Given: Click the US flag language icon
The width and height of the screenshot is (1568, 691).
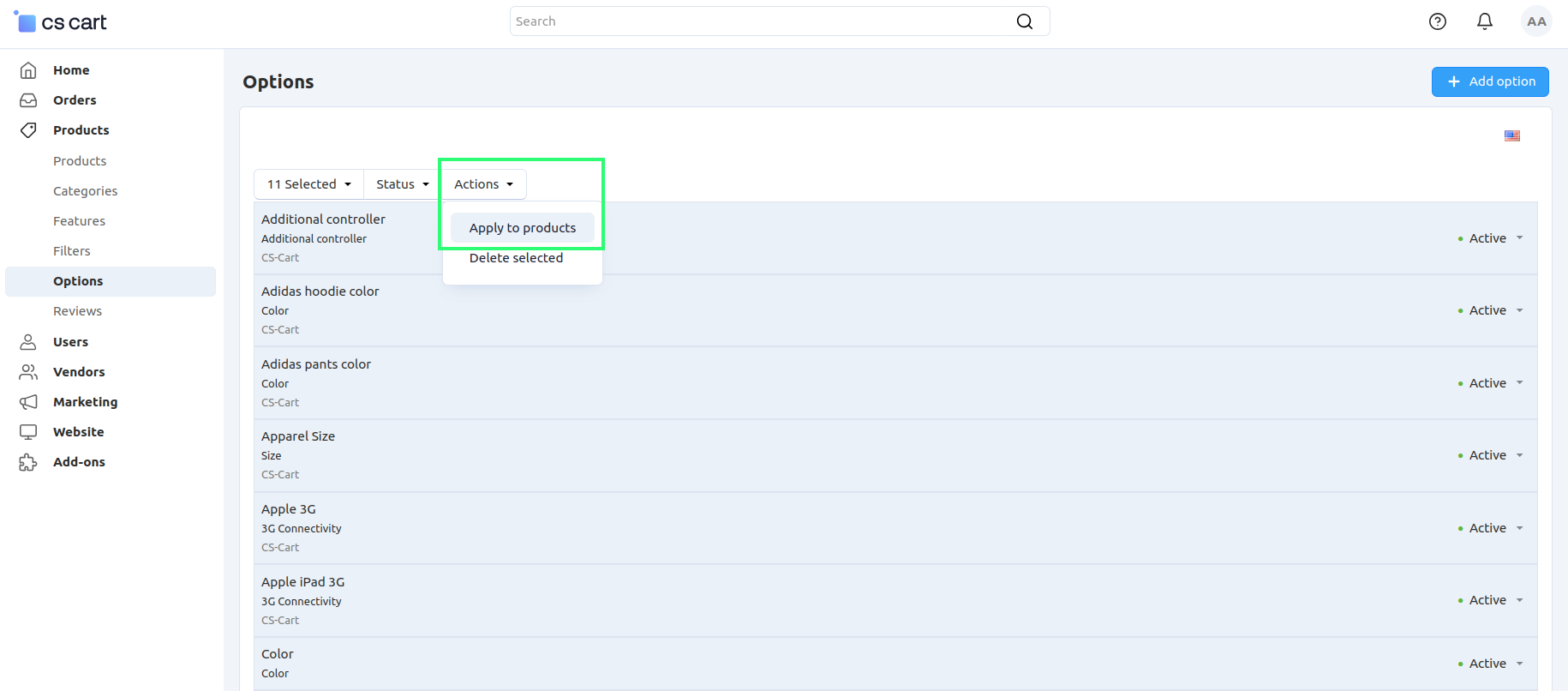Looking at the screenshot, I should [1512, 135].
